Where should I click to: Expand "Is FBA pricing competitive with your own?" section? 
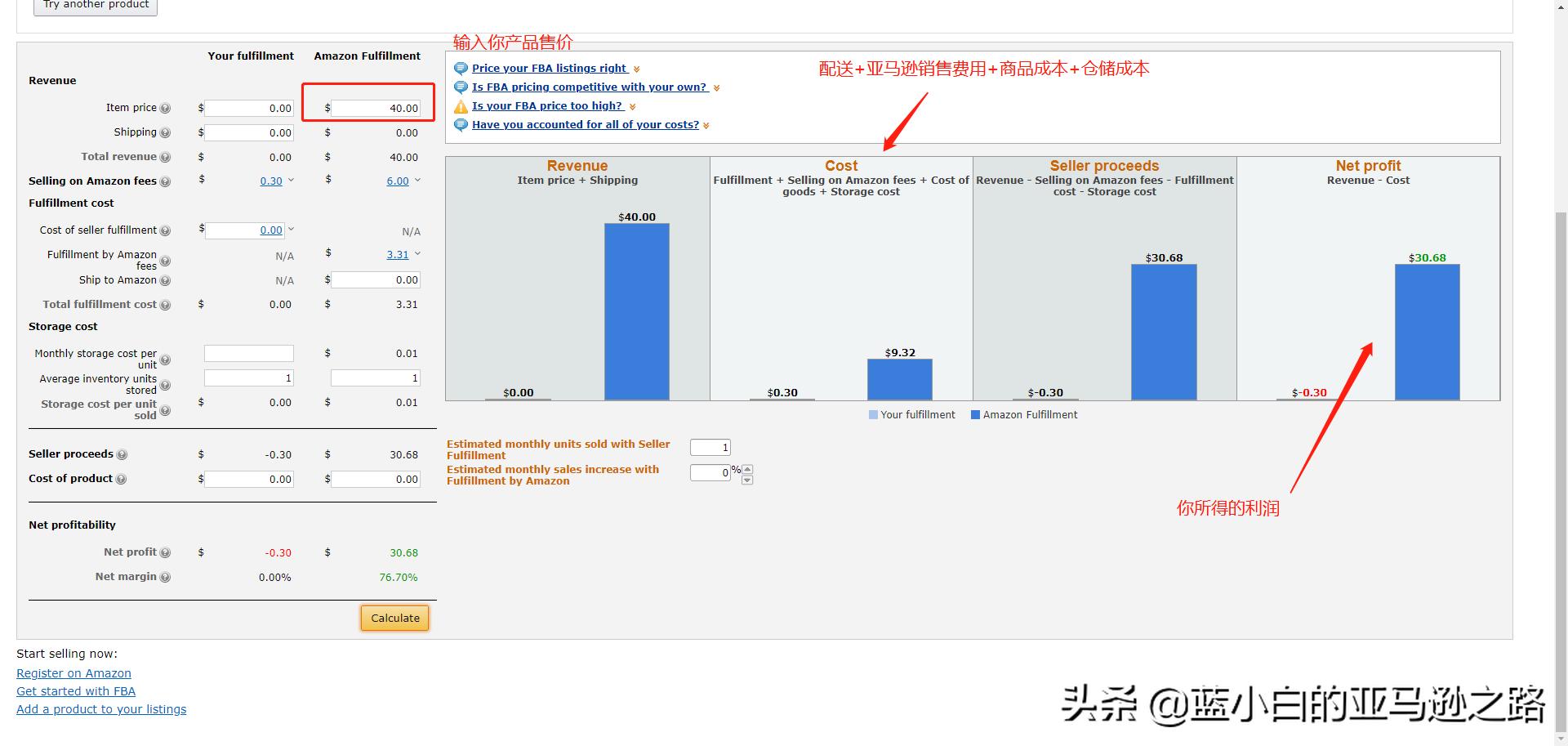[716, 87]
